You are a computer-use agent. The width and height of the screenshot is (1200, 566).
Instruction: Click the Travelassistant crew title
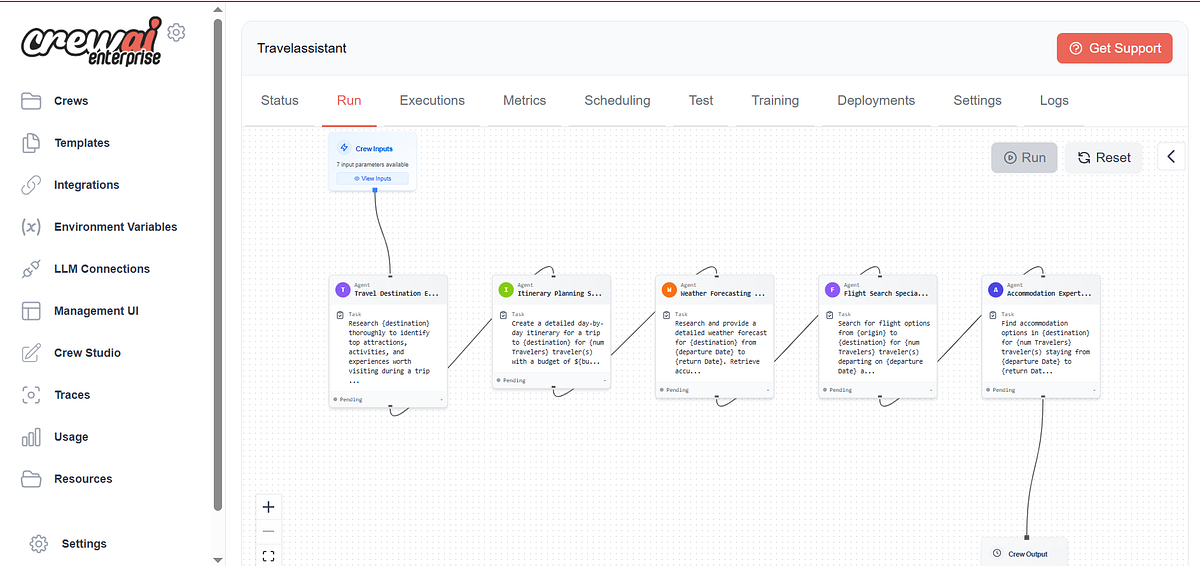[x=302, y=48]
